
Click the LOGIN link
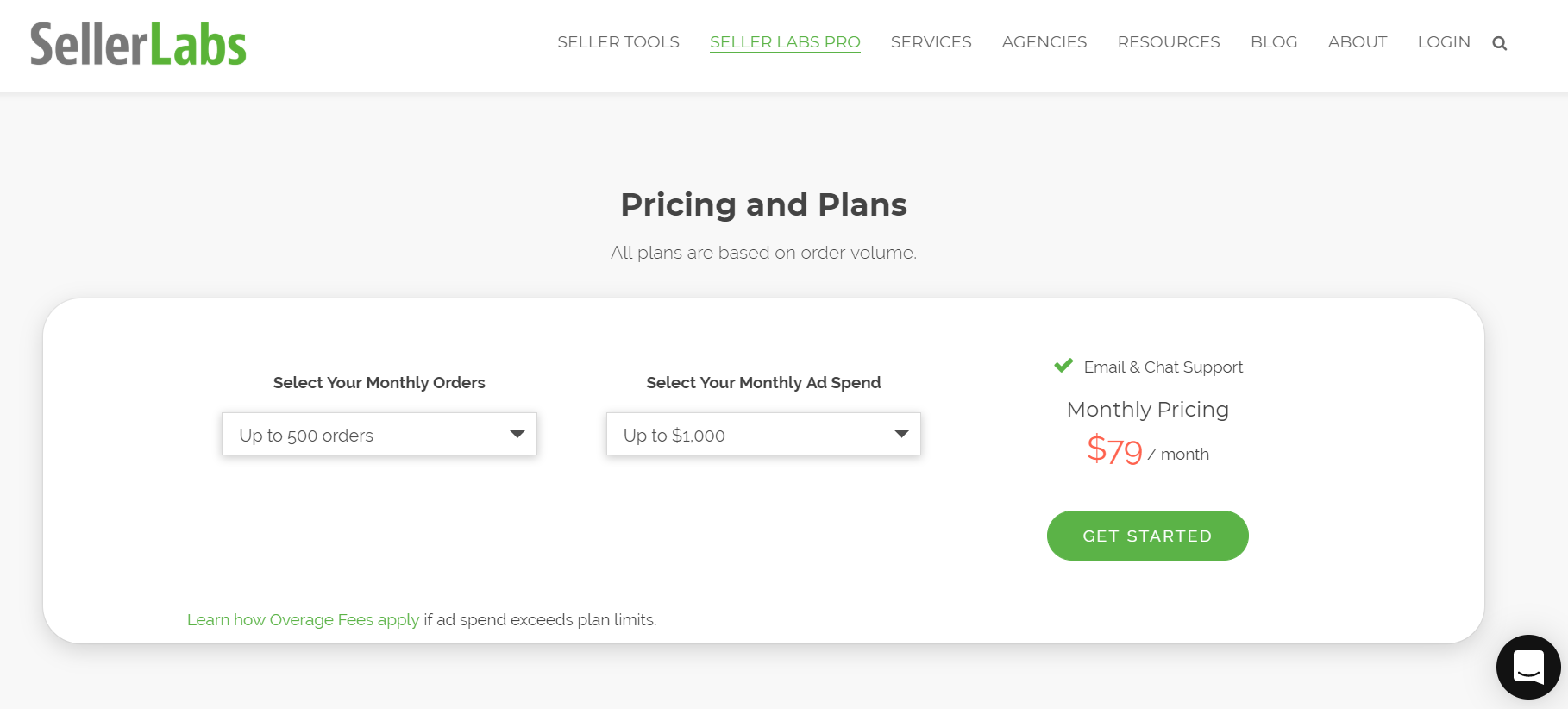tap(1444, 41)
